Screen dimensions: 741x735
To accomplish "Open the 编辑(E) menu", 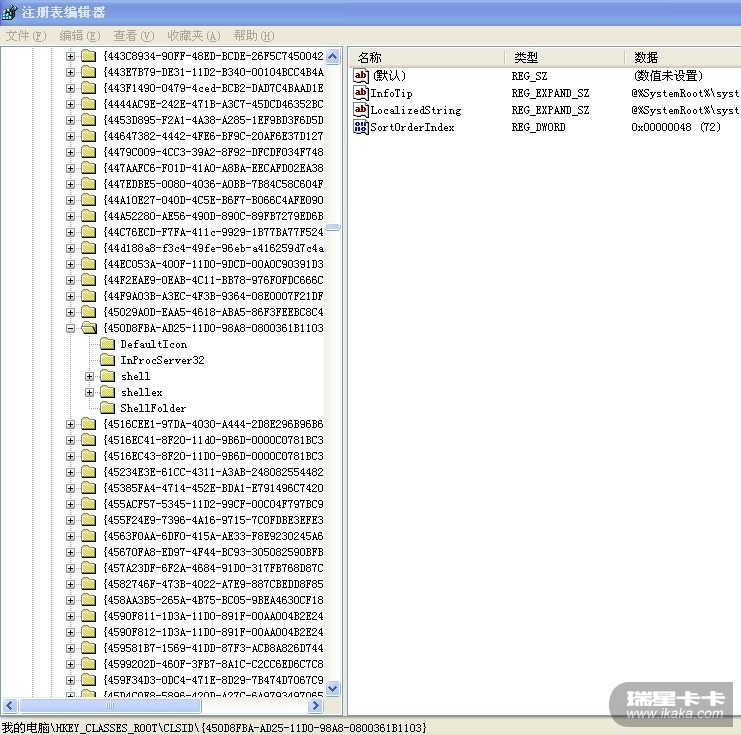I will coord(80,36).
